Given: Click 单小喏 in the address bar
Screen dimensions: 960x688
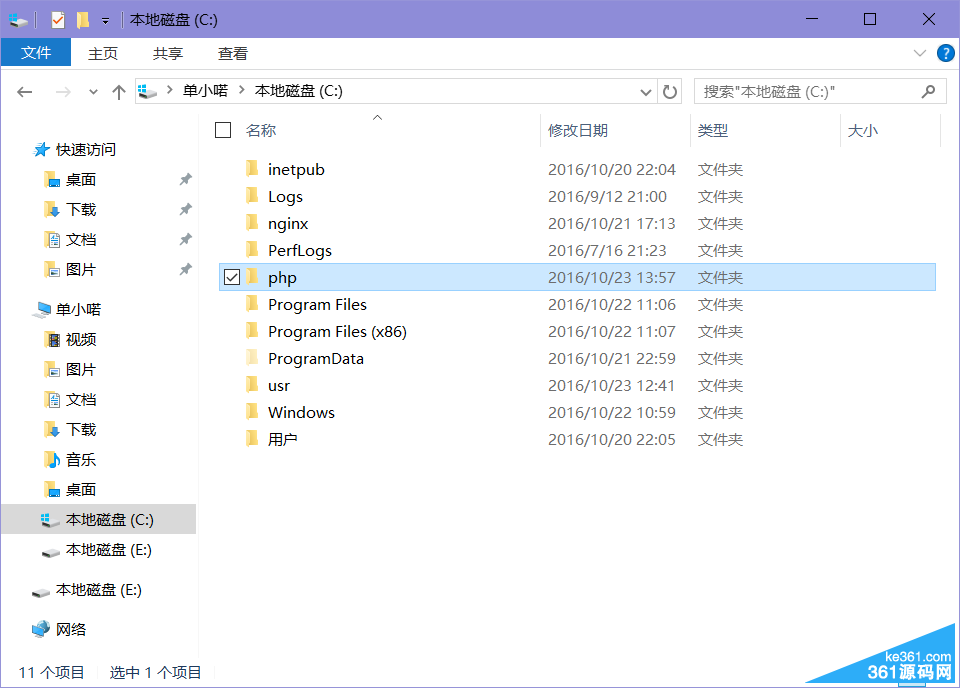Looking at the screenshot, I should pyautogui.click(x=205, y=91).
